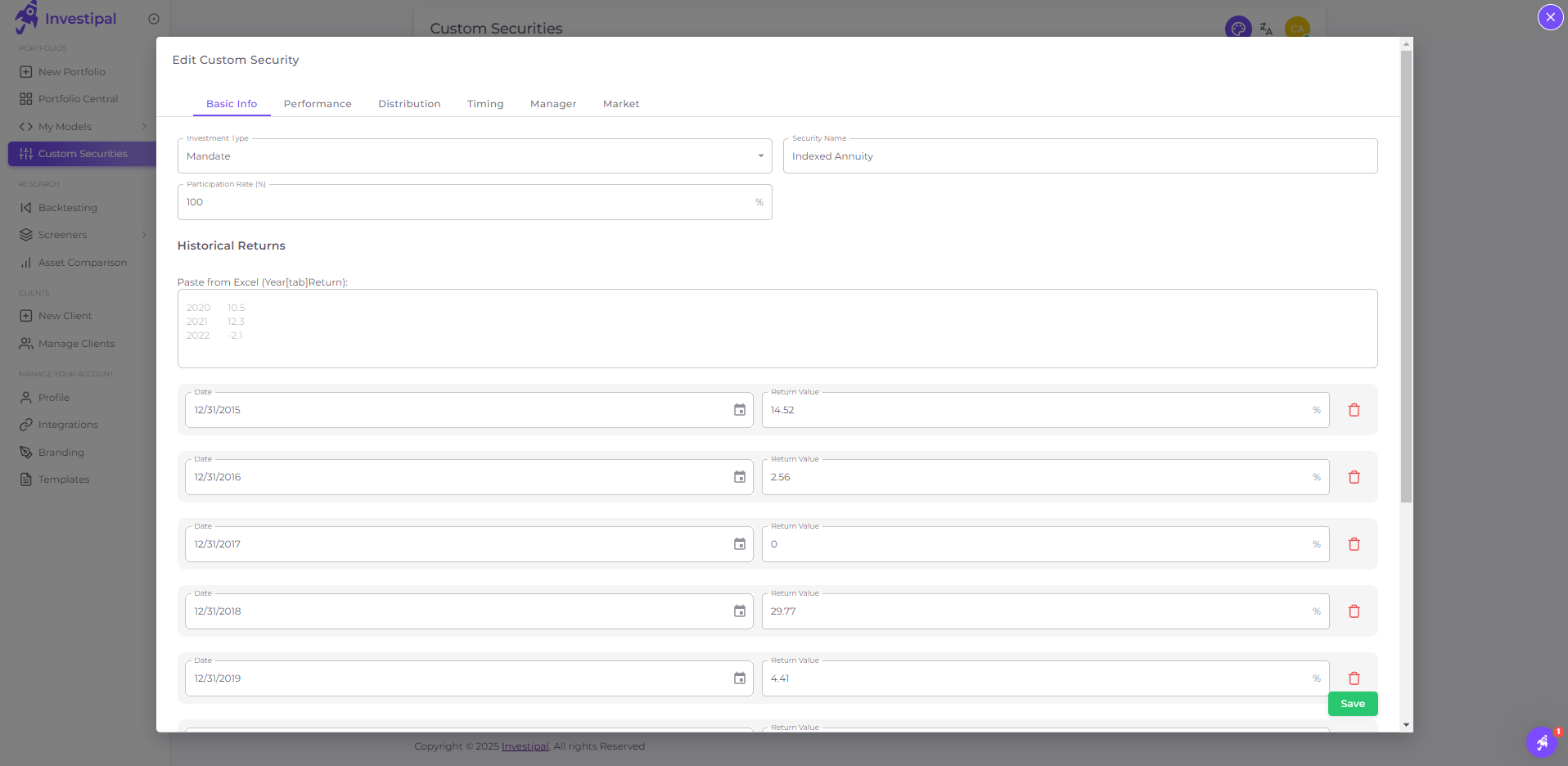Viewport: 1568px width, 766px height.
Task: Open the Templates section
Action: [62, 479]
